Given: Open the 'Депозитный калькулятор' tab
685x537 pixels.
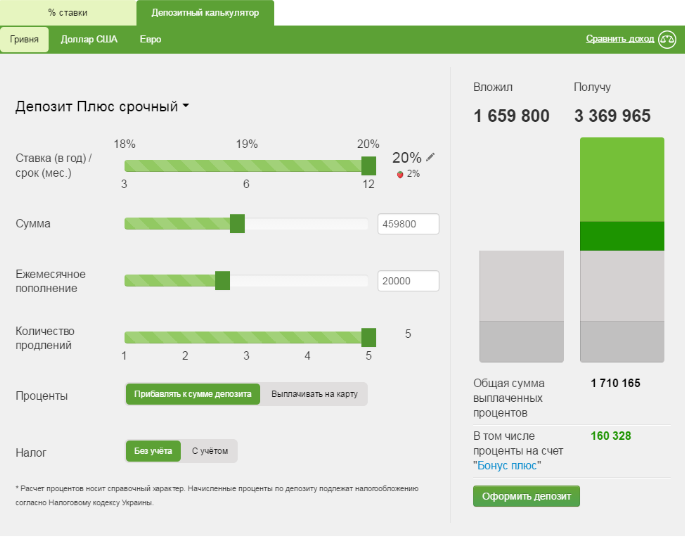Looking at the screenshot, I should point(204,13).
